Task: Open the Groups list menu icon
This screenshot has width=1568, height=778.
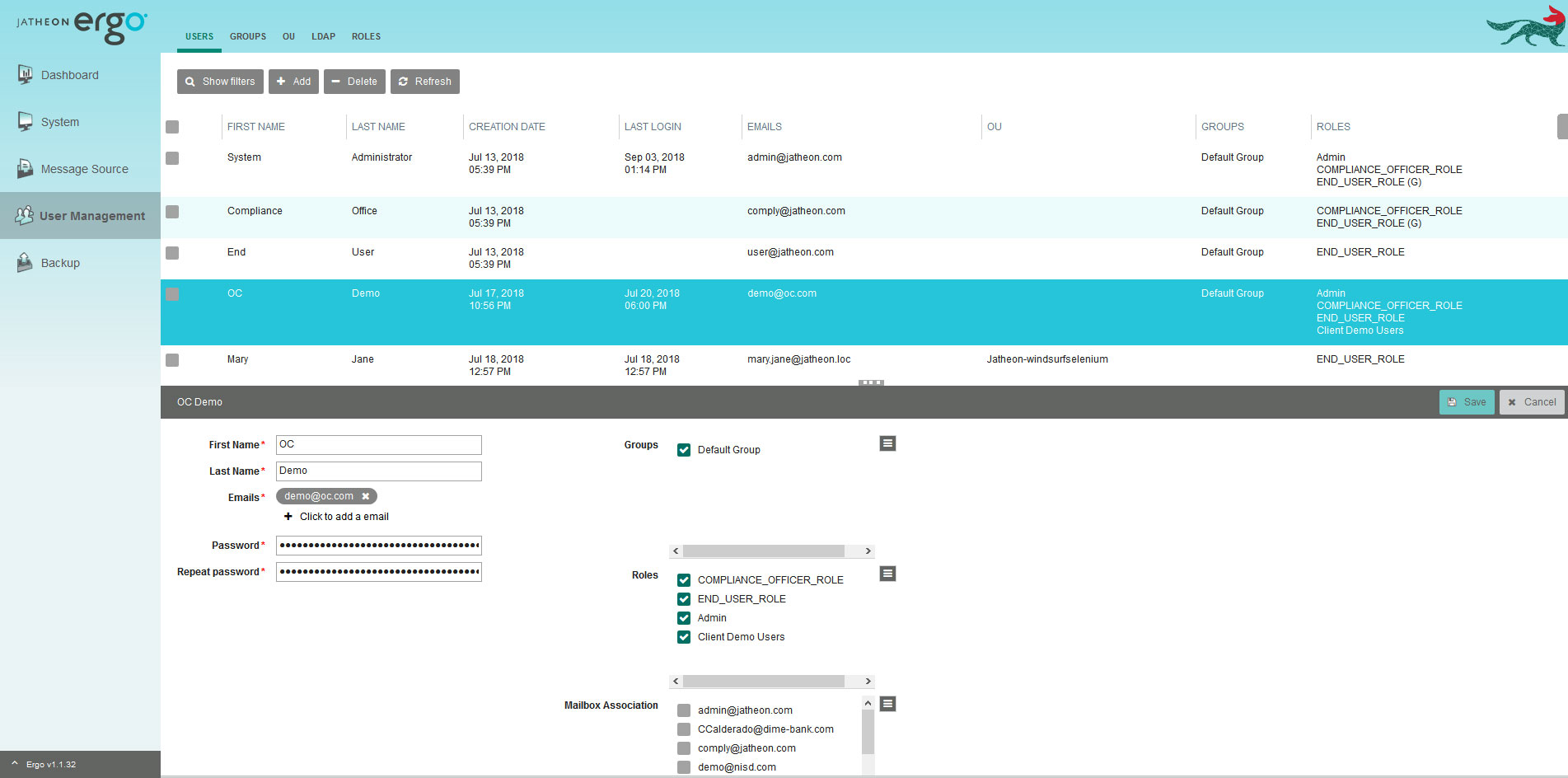Action: pos(887,443)
